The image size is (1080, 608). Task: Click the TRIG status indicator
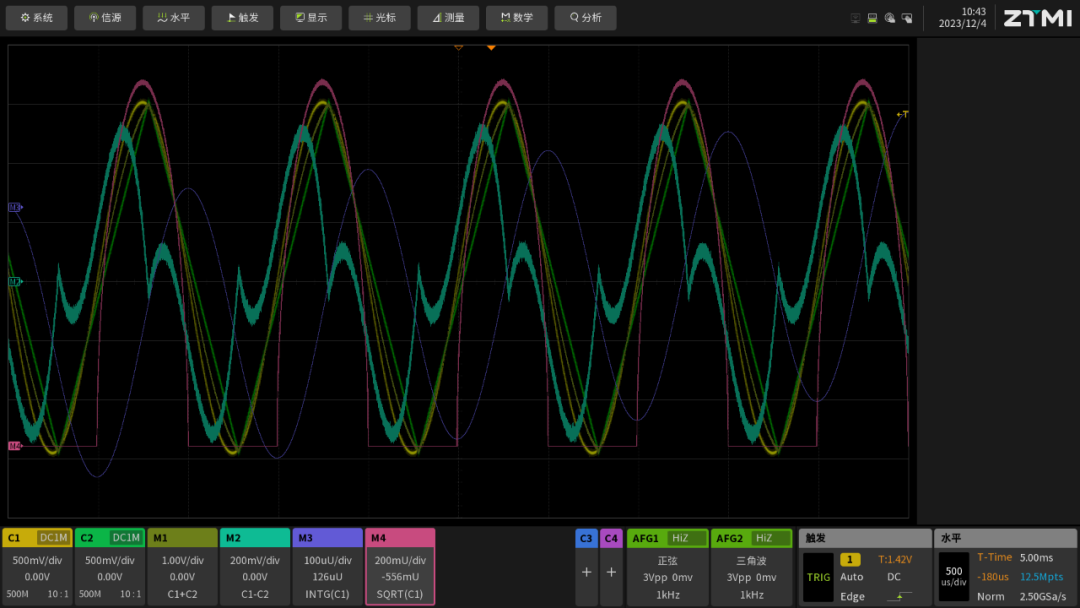point(817,577)
